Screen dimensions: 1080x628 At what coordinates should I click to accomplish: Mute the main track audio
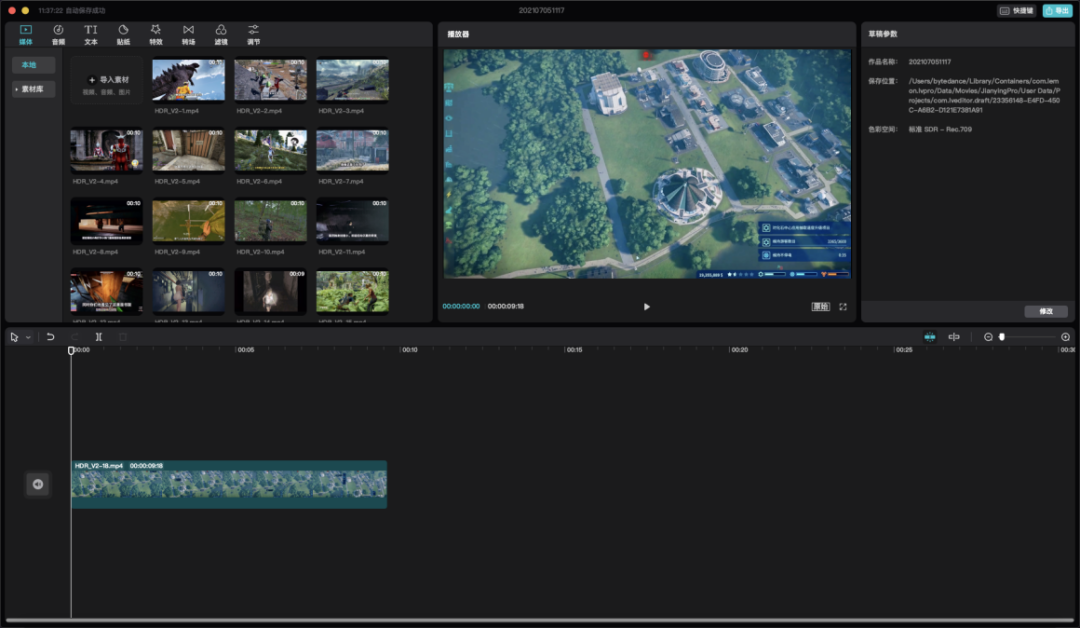click(38, 484)
